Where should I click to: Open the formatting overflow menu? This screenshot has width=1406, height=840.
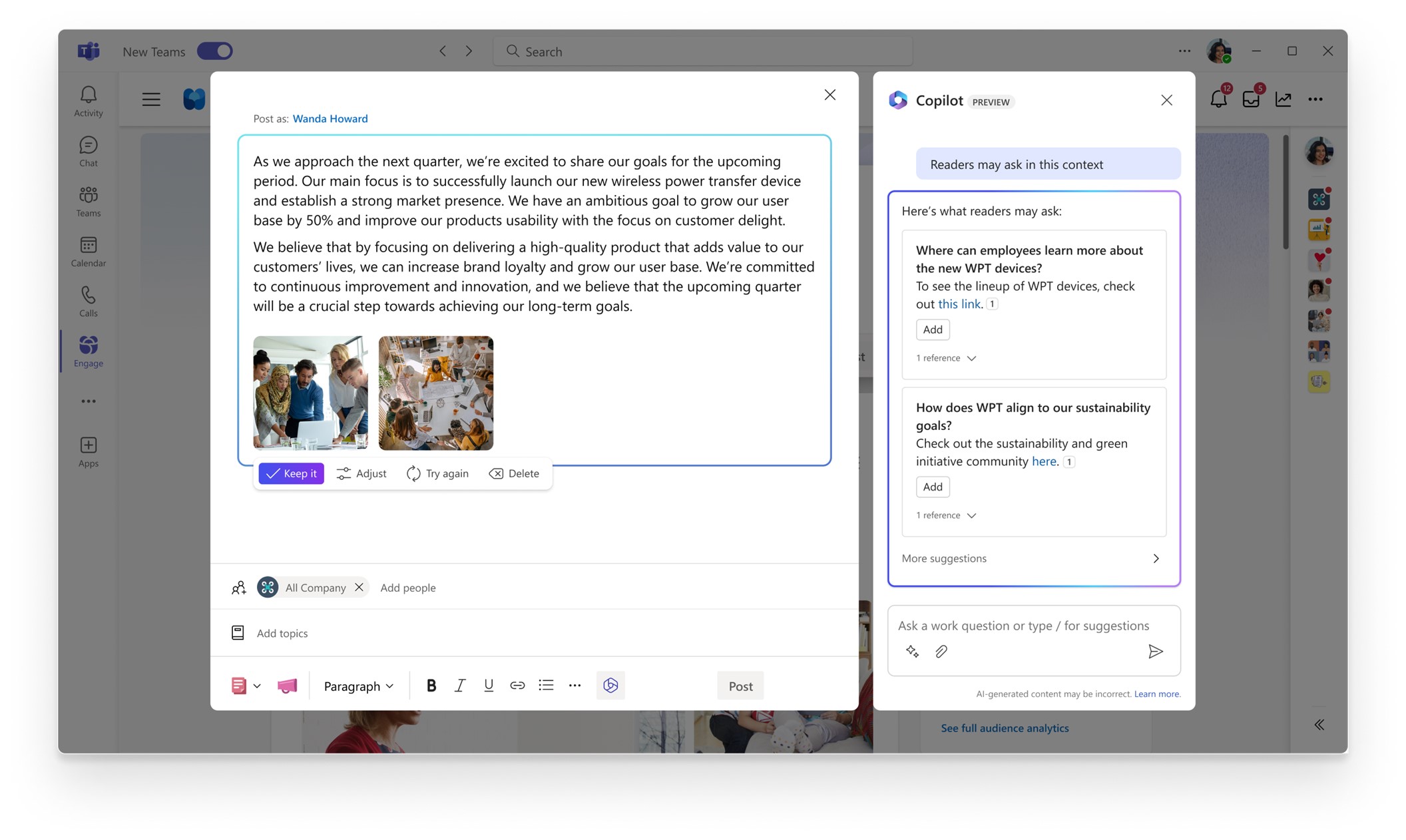[575, 685]
